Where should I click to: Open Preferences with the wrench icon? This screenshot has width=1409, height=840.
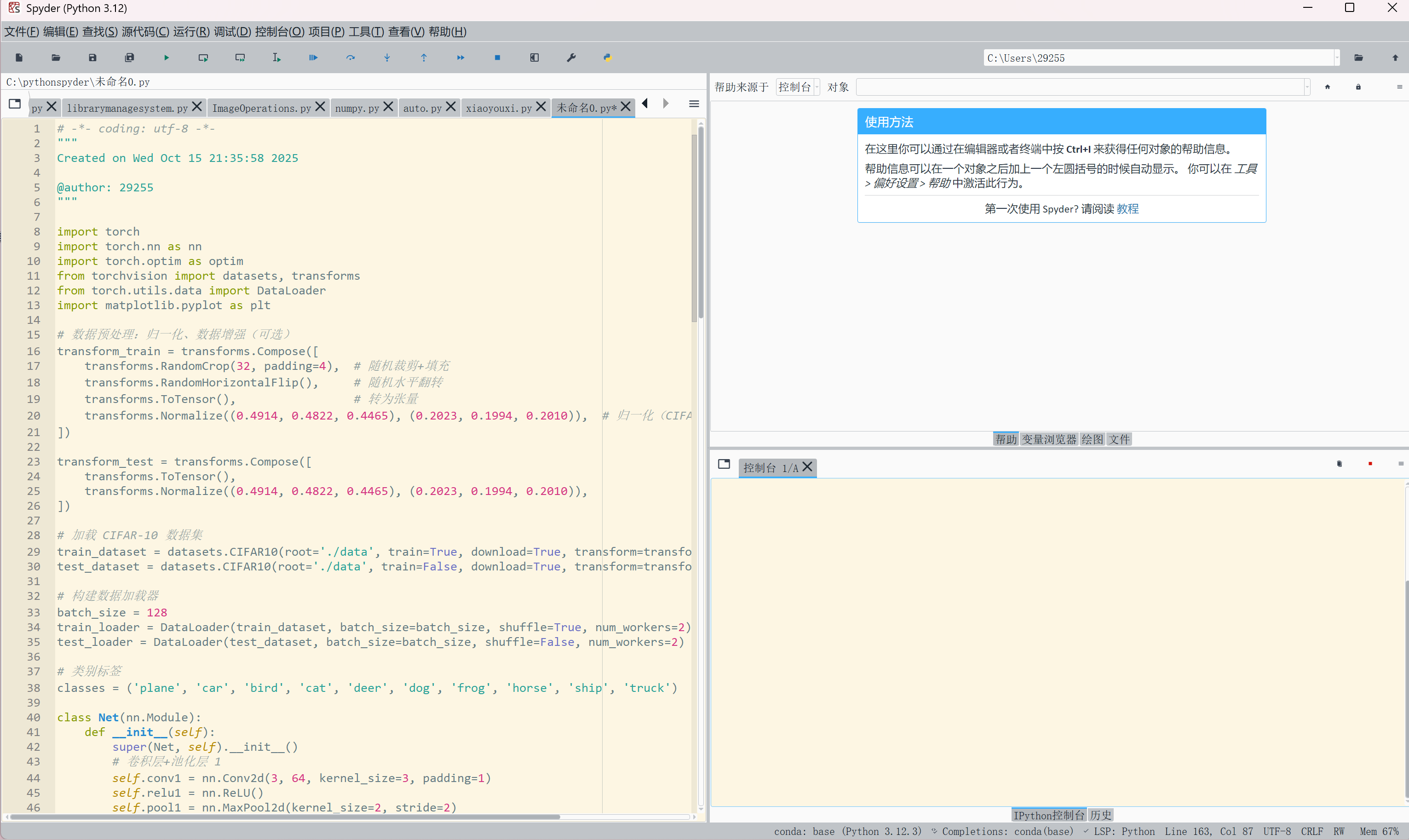571,58
